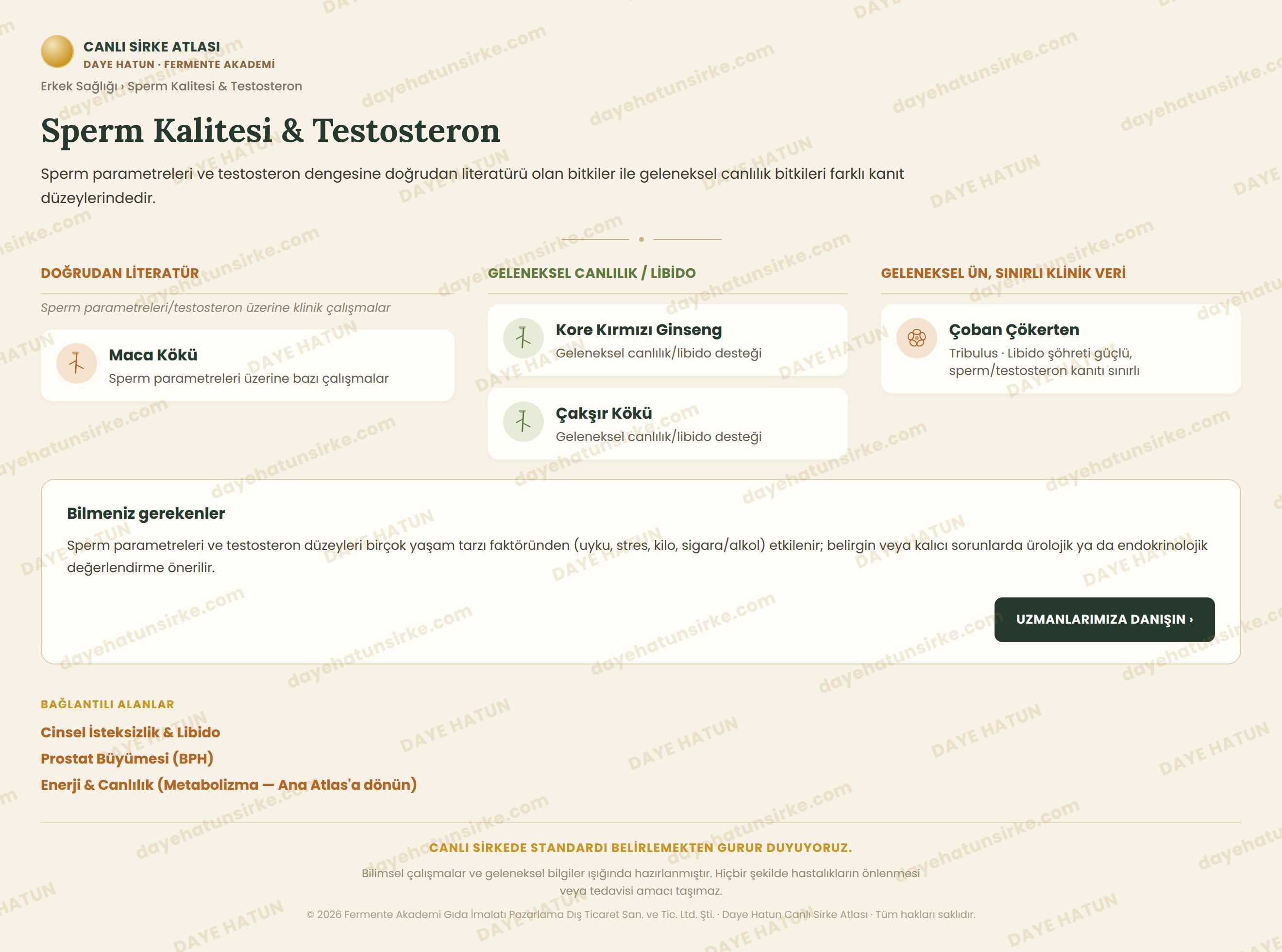Click the Geleneksel Canlılık / Libido column heading
1282x952 pixels.
coord(592,273)
